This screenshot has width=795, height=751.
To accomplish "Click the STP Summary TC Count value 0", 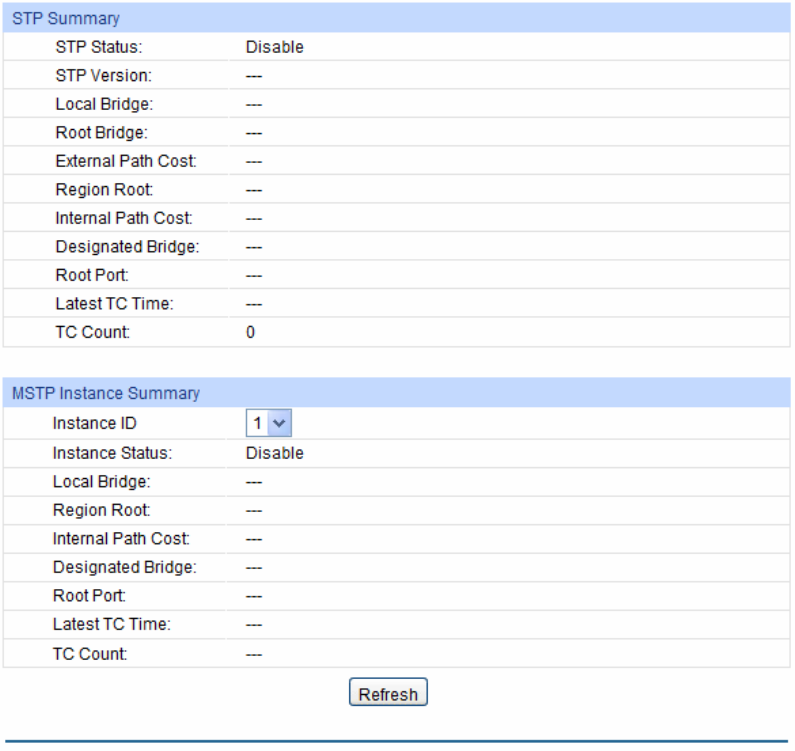I will click(x=251, y=333).
